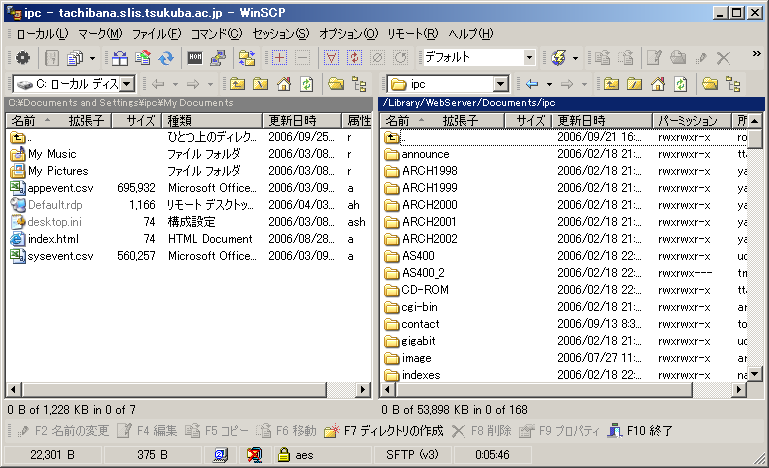Click the aes encryption lock icon
The image size is (769, 468).
283,455
